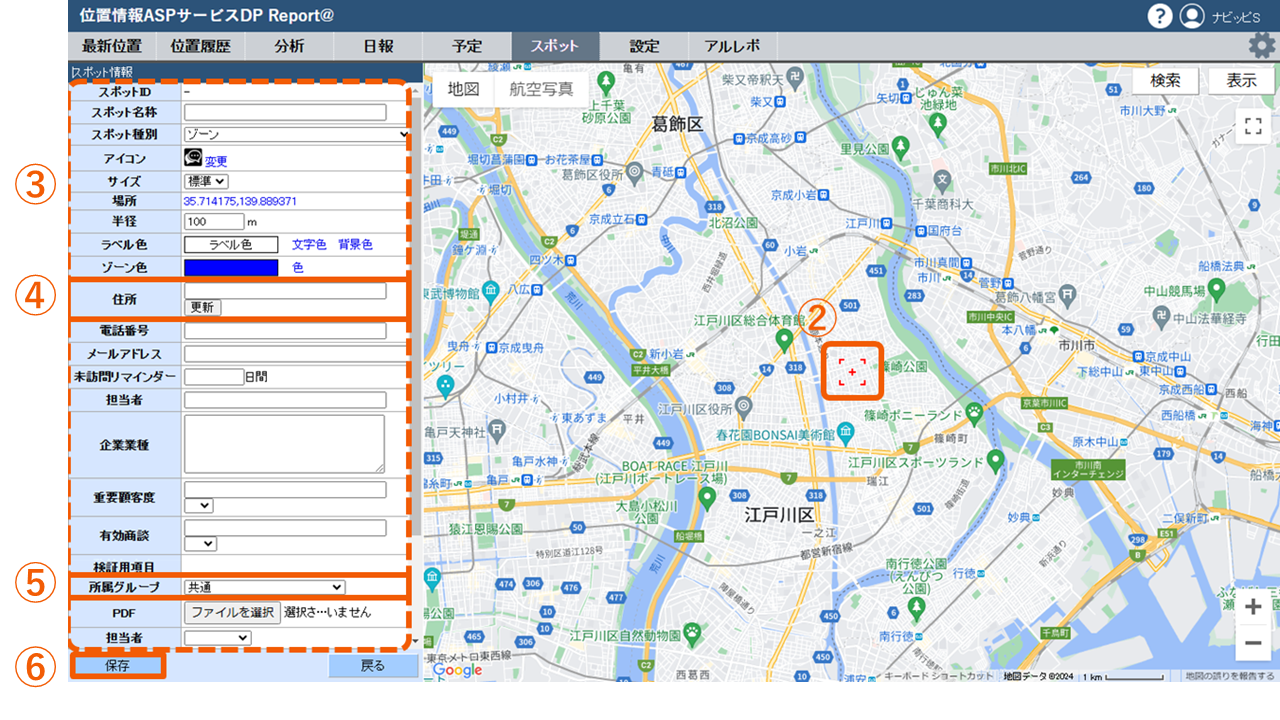
Task: Click the 更新 address button
Action: 203,308
